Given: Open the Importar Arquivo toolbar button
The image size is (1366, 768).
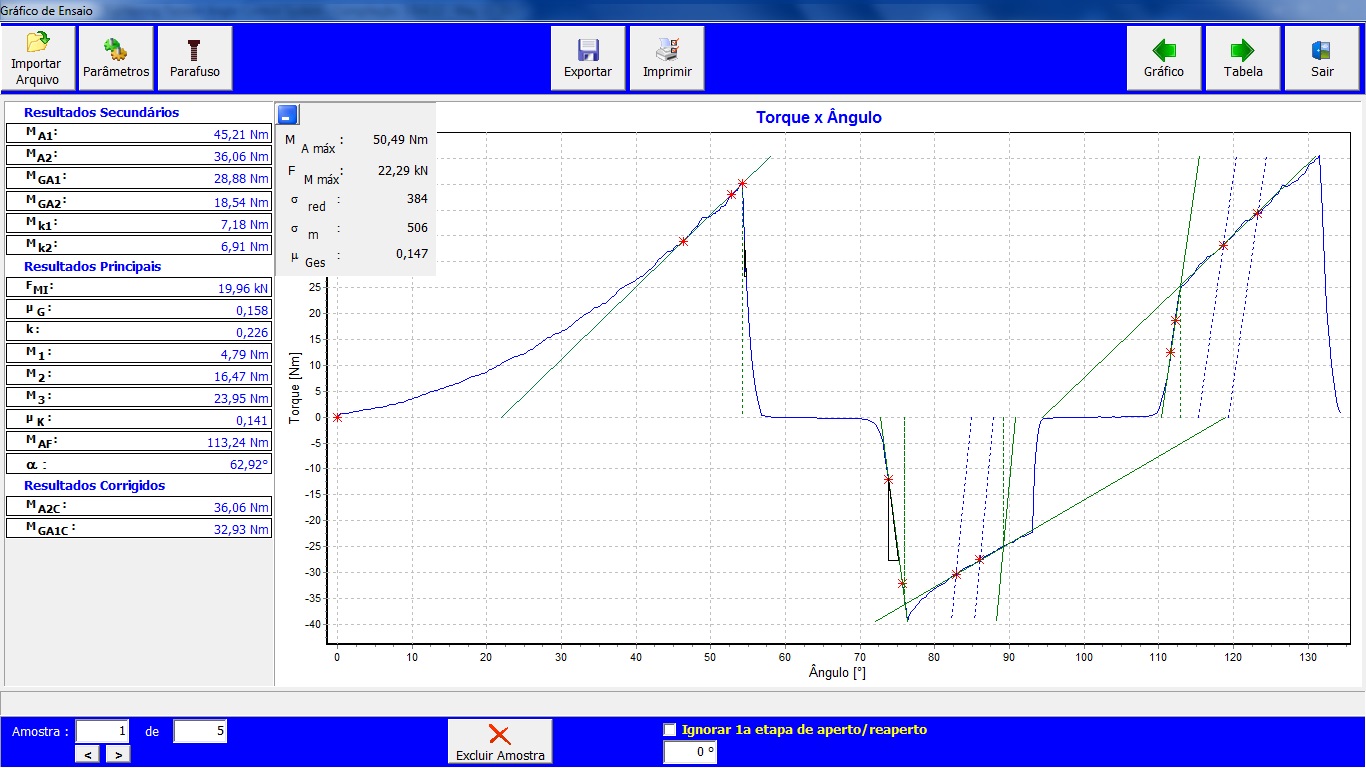Looking at the screenshot, I should pos(37,58).
